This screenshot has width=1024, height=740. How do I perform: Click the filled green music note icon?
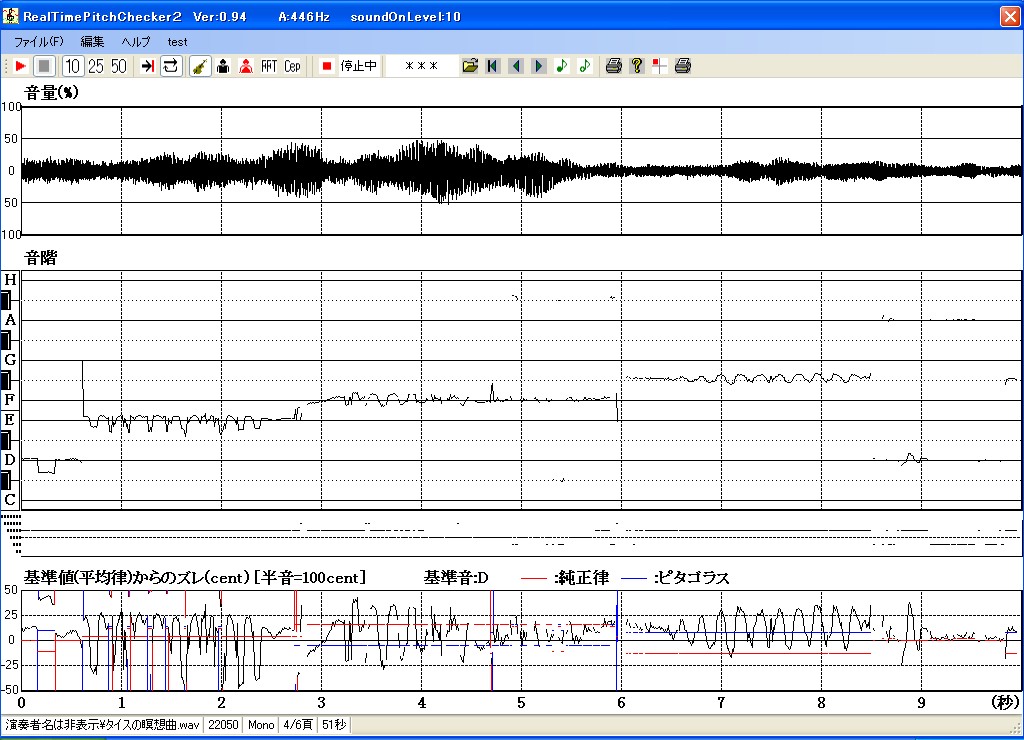pyautogui.click(x=562, y=66)
